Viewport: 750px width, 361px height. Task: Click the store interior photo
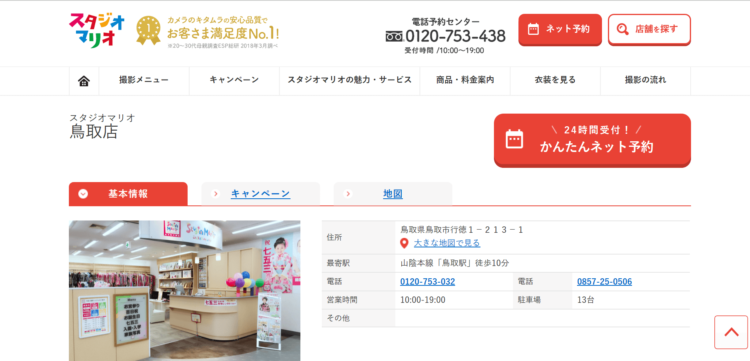click(x=185, y=291)
